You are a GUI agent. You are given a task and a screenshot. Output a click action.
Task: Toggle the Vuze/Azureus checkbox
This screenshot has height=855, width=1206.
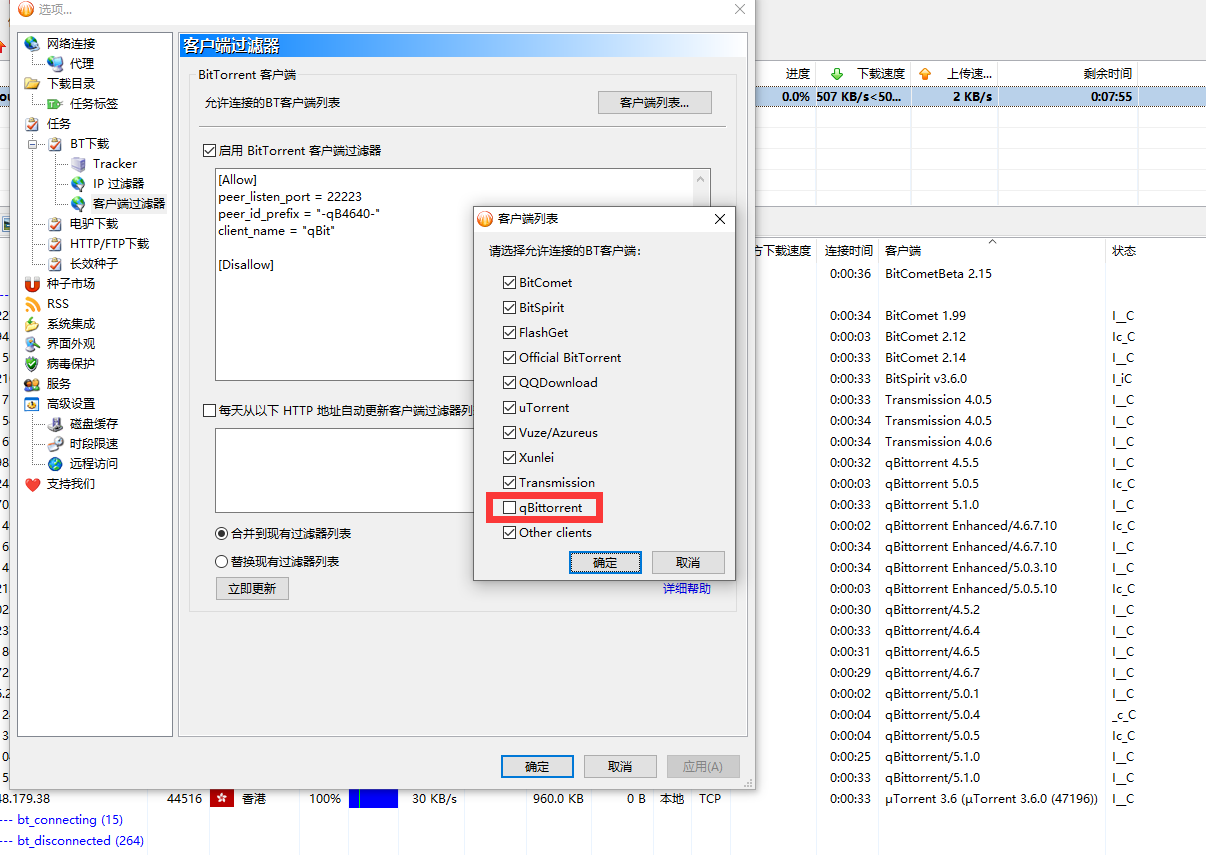(510, 433)
